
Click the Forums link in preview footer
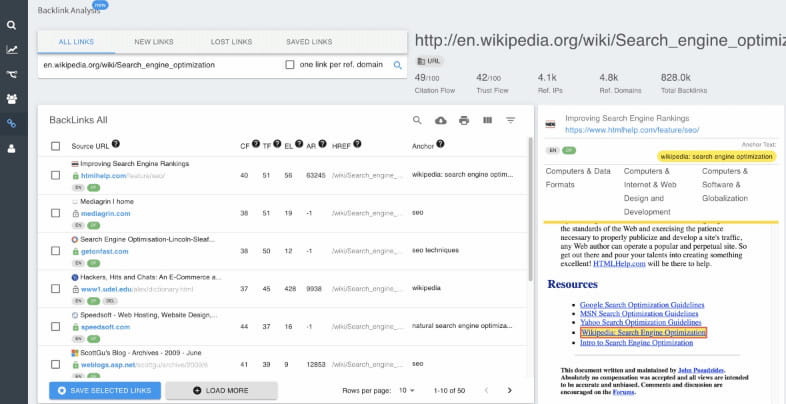[624, 392]
